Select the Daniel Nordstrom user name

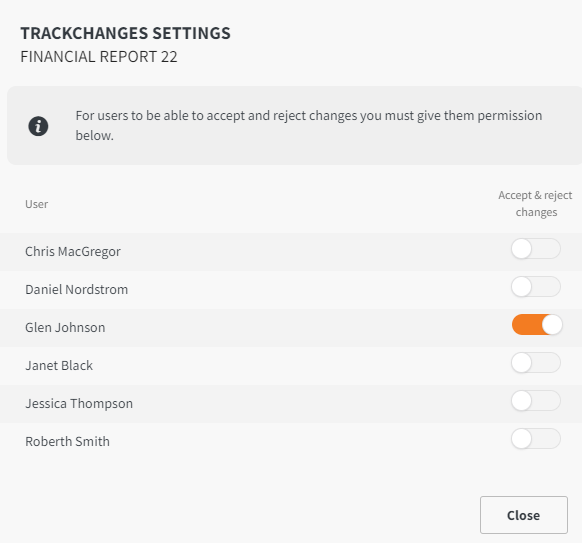(x=76, y=290)
